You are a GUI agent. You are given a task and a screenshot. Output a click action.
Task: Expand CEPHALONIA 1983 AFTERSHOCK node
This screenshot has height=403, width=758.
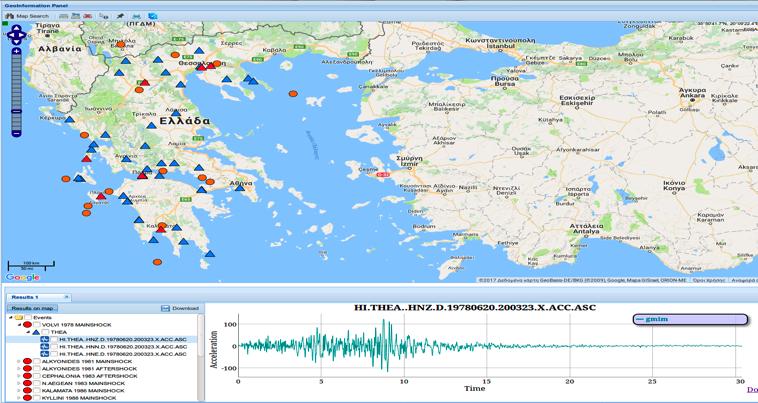19,376
